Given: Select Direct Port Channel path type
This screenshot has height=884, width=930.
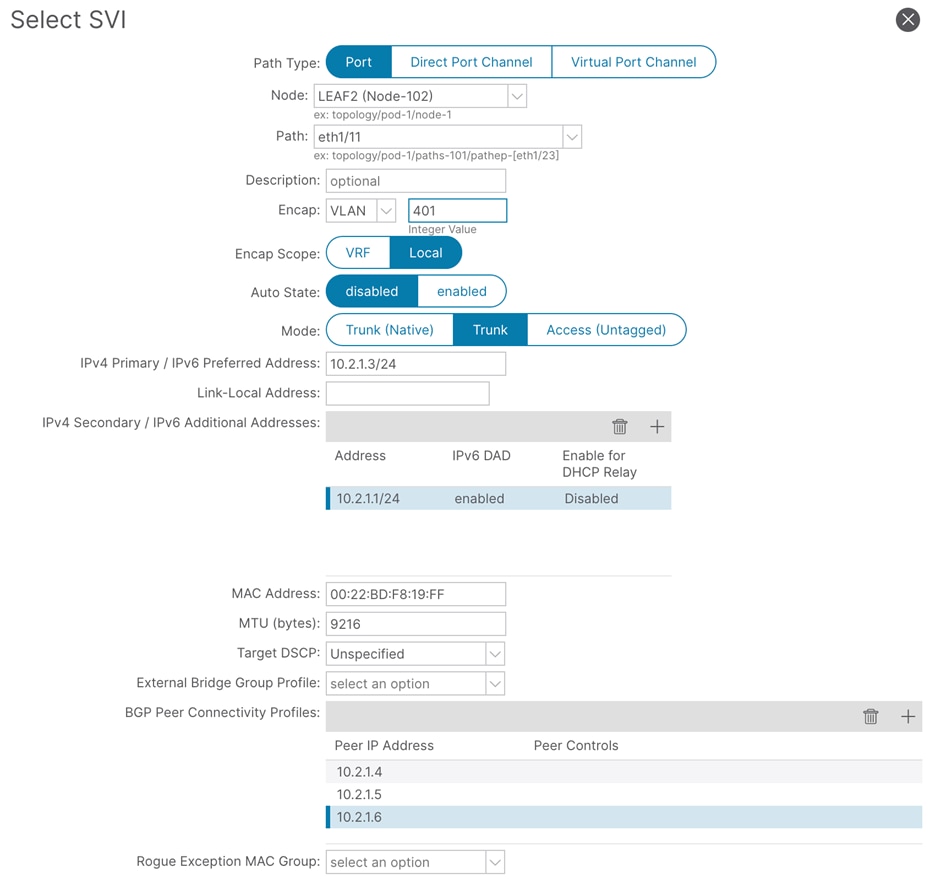Looking at the screenshot, I should coord(470,61).
